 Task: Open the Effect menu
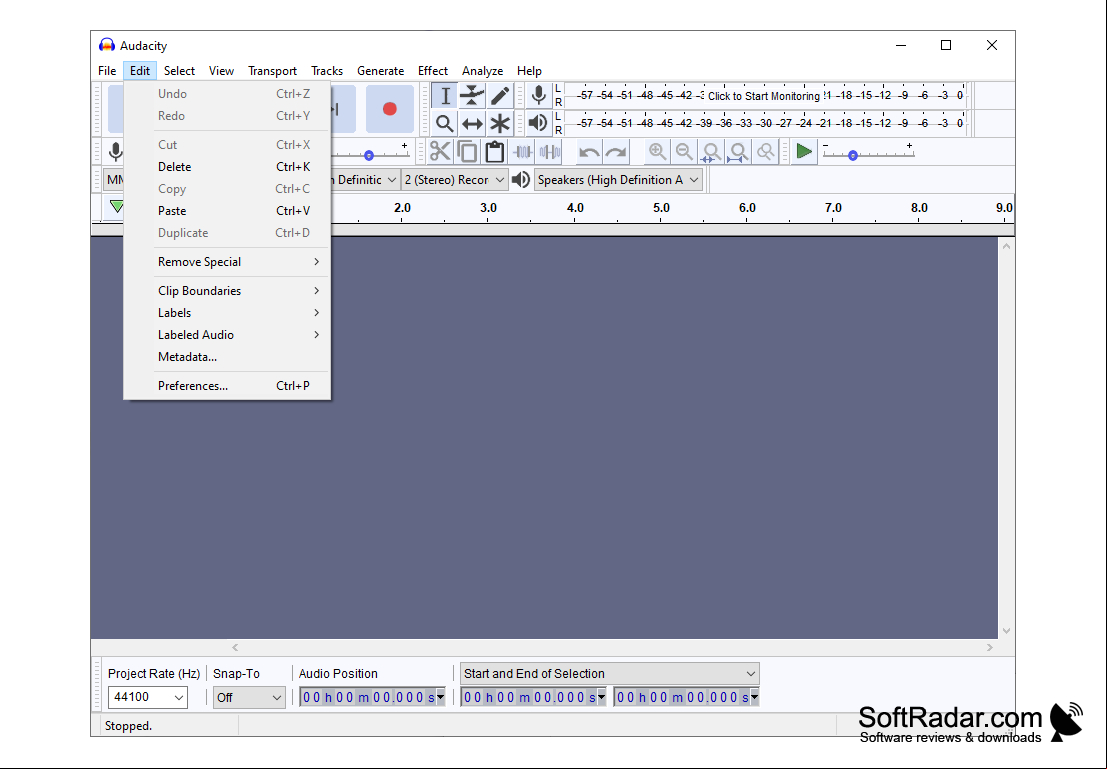tap(433, 71)
